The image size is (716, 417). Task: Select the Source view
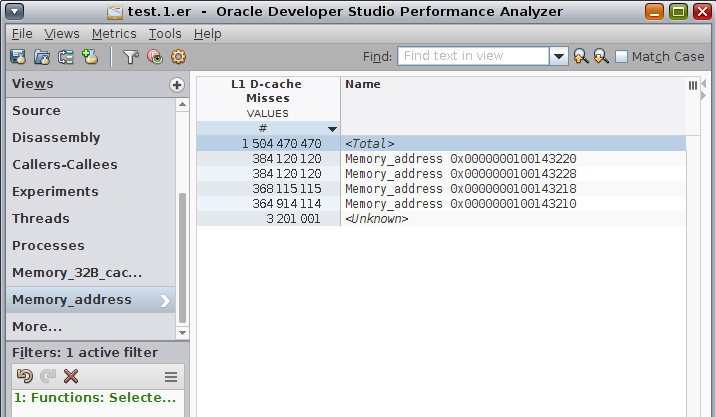[x=91, y=111]
